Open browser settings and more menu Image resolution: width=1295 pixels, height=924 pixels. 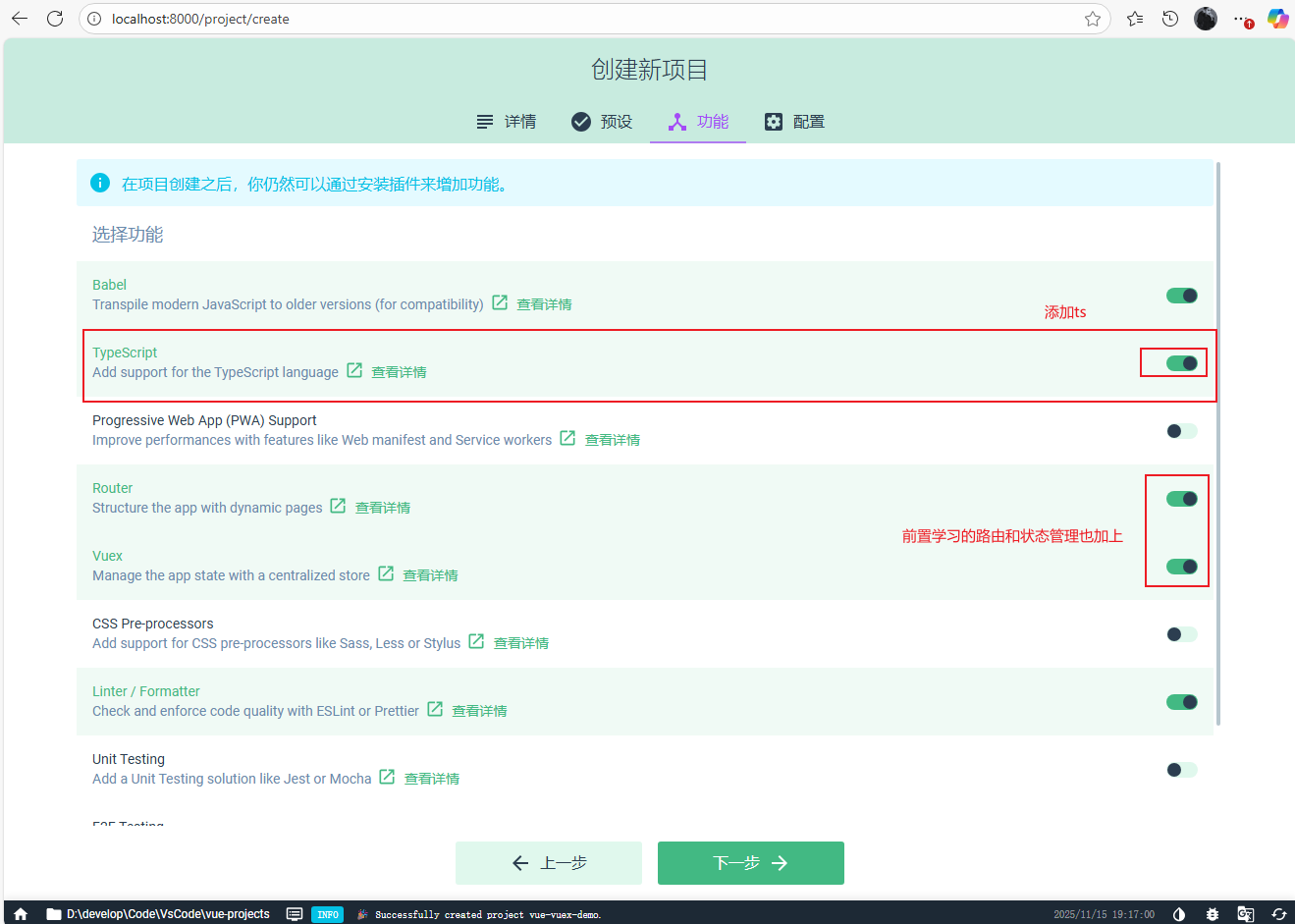click(1242, 19)
